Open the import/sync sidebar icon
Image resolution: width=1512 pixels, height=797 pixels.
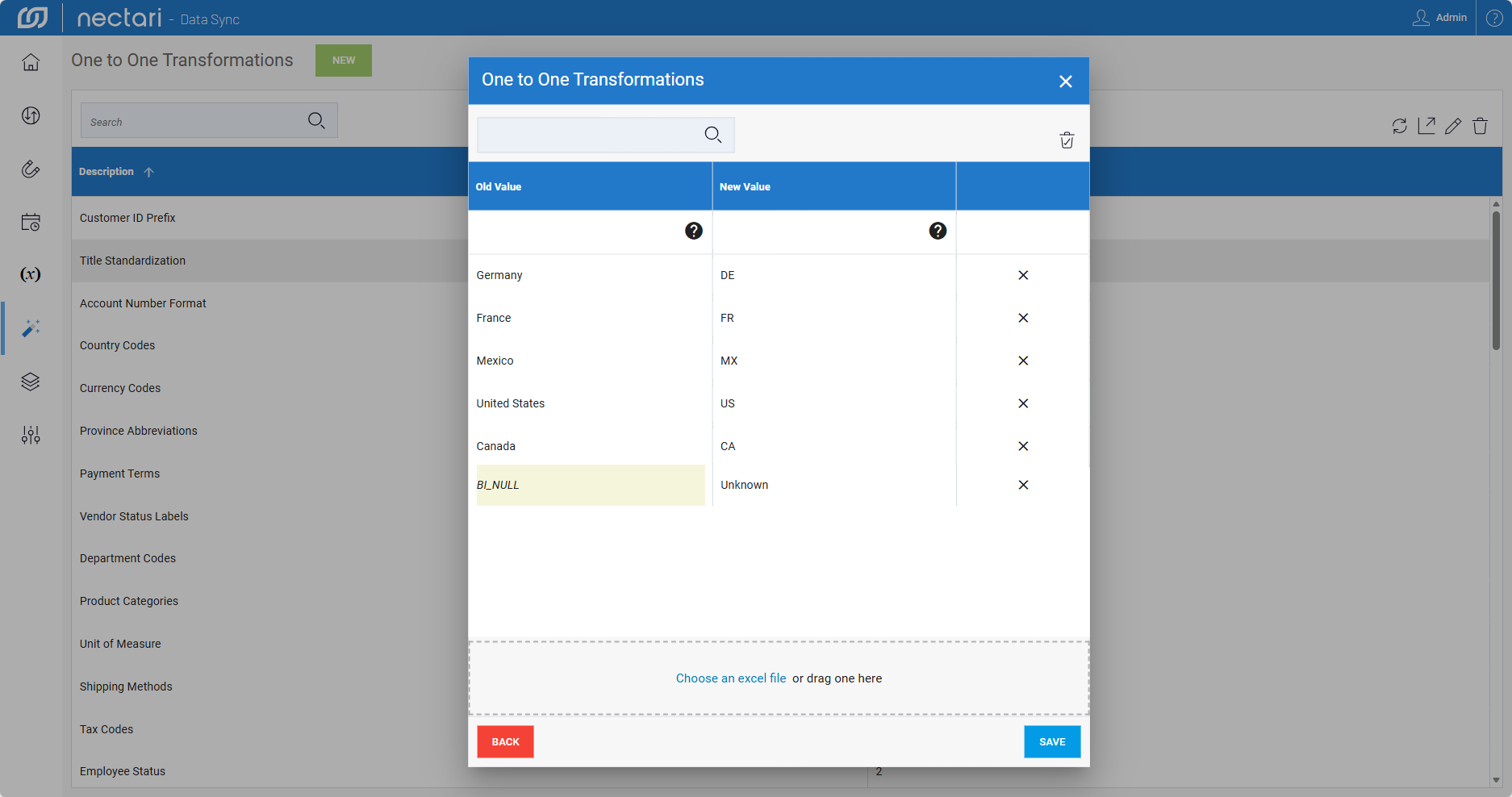click(31, 115)
